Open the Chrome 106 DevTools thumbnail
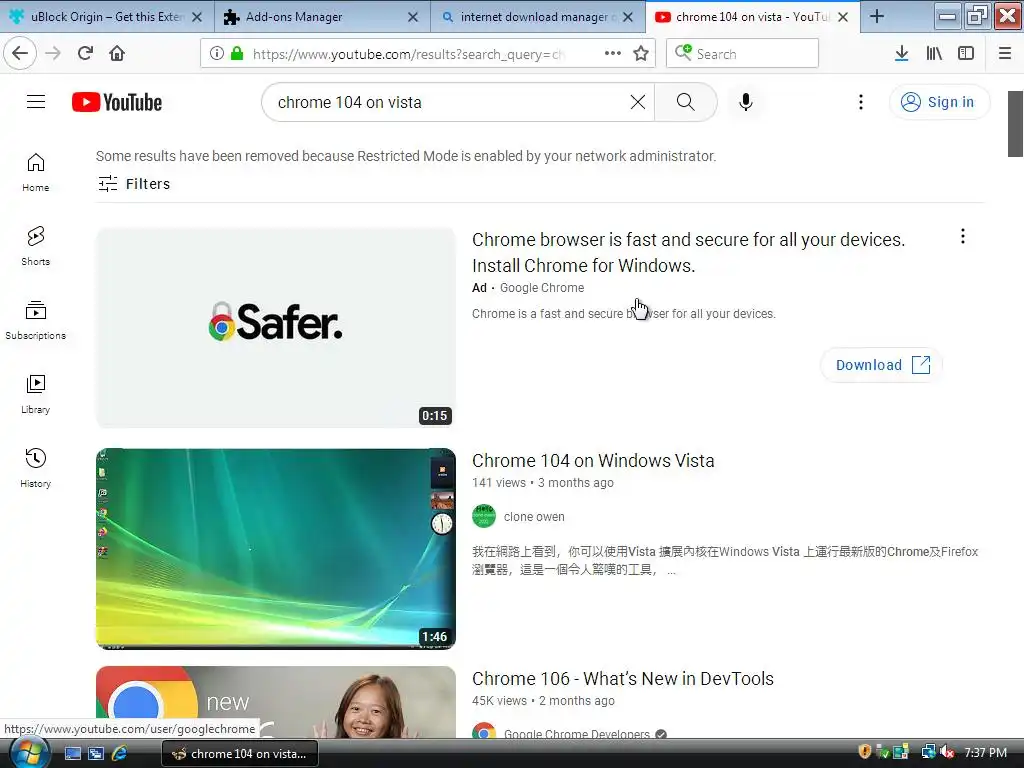 tap(276, 702)
